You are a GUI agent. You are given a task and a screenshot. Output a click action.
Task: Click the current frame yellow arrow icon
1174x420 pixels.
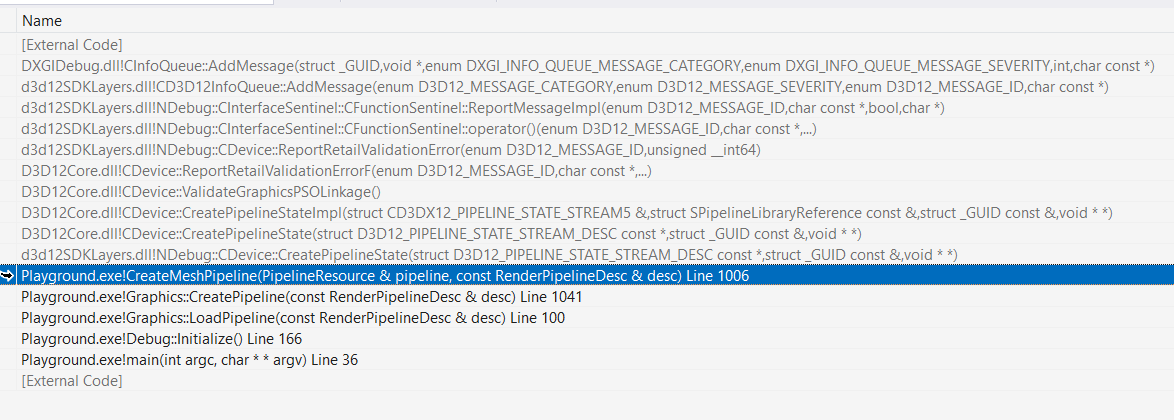click(x=7, y=276)
